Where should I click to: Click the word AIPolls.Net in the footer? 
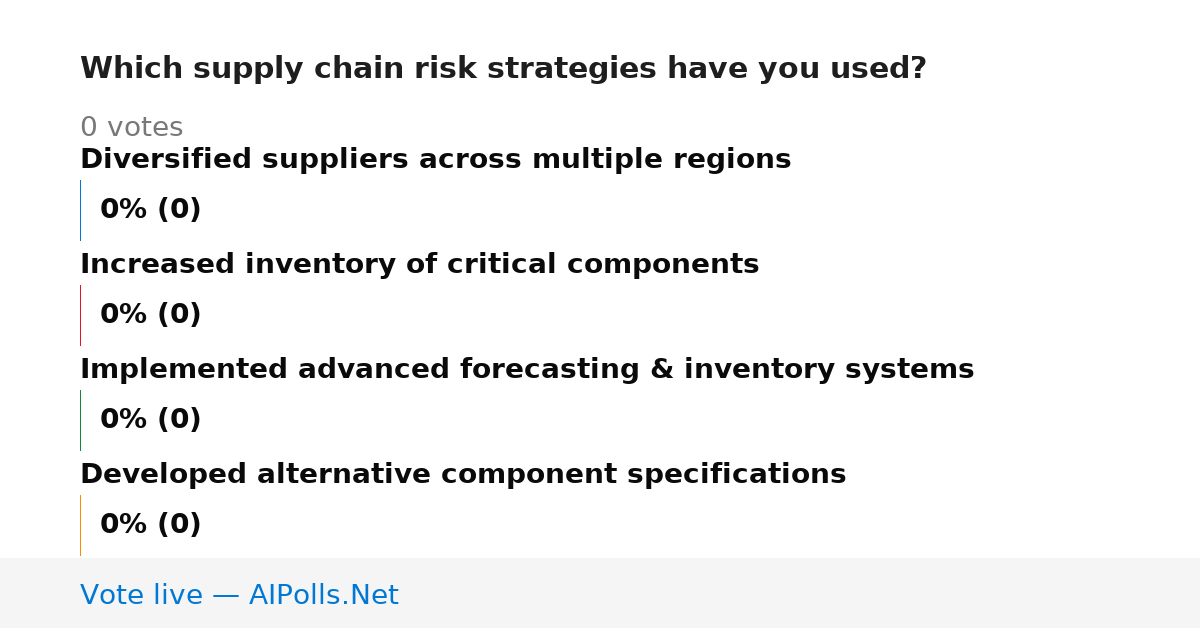323,595
